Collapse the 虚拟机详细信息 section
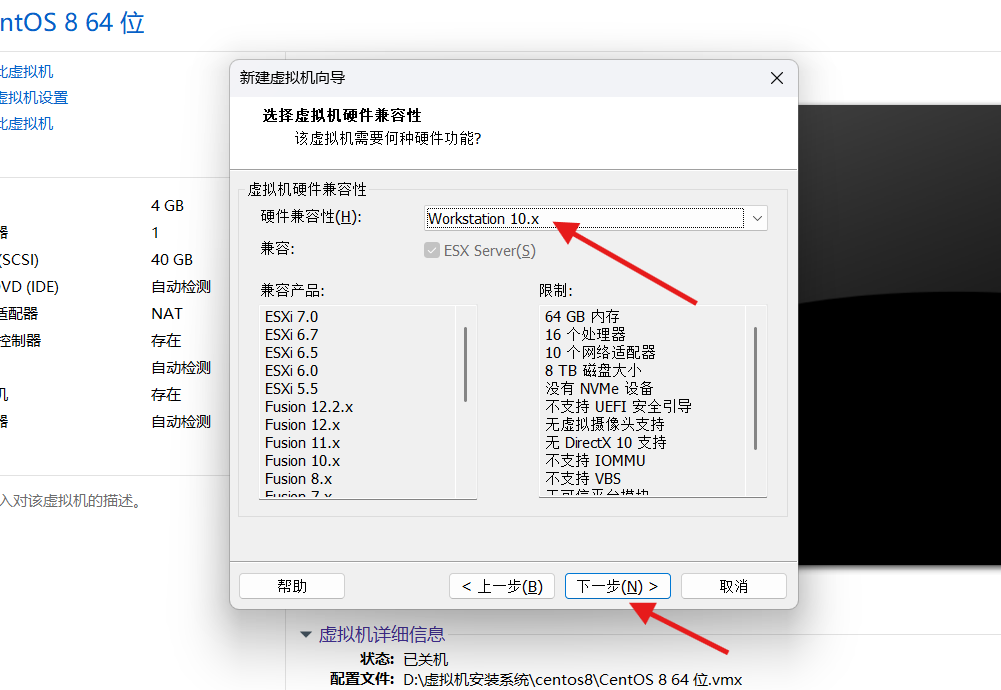1001x690 pixels. [306, 634]
